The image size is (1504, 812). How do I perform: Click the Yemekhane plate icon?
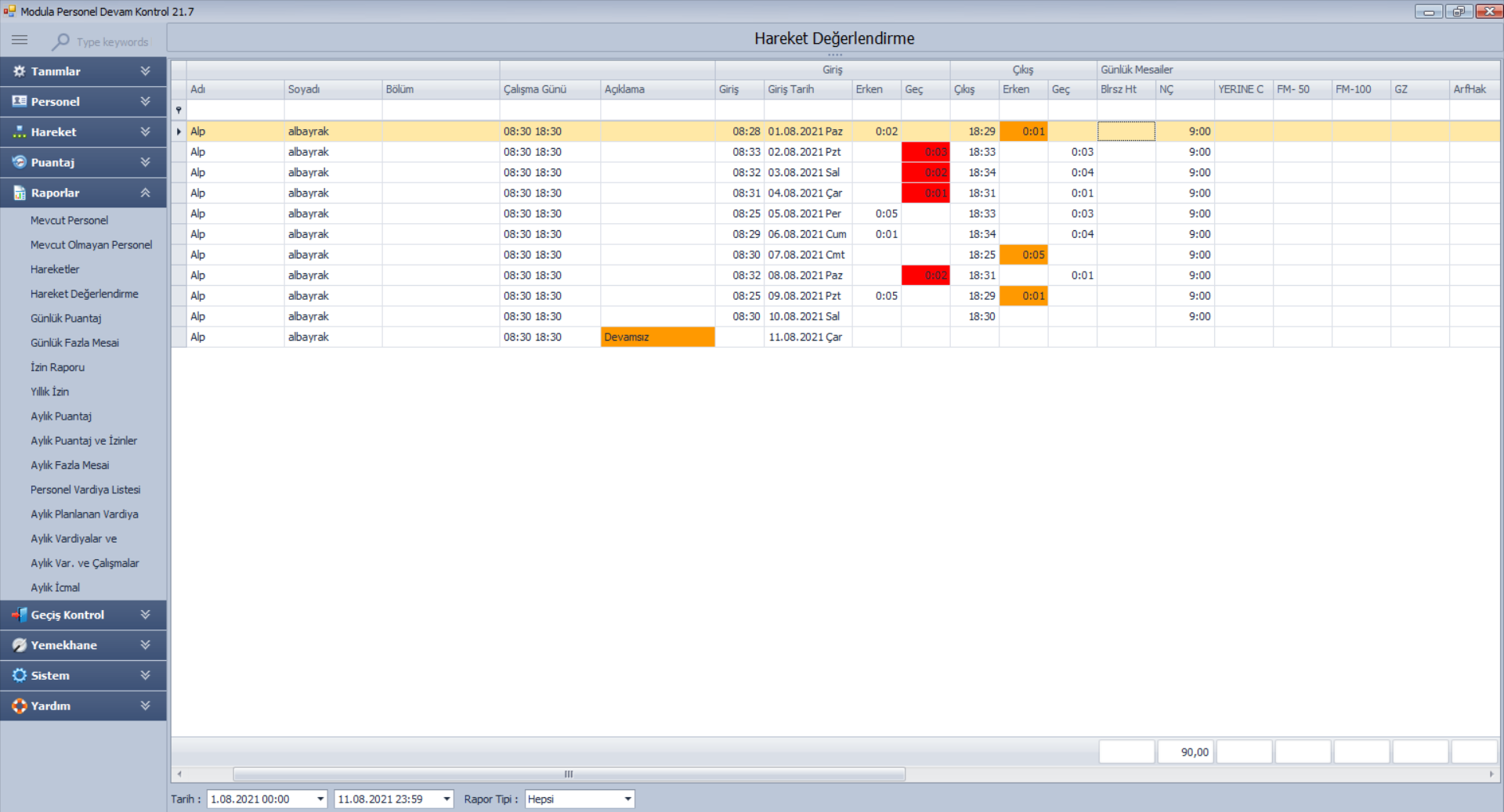[19, 645]
